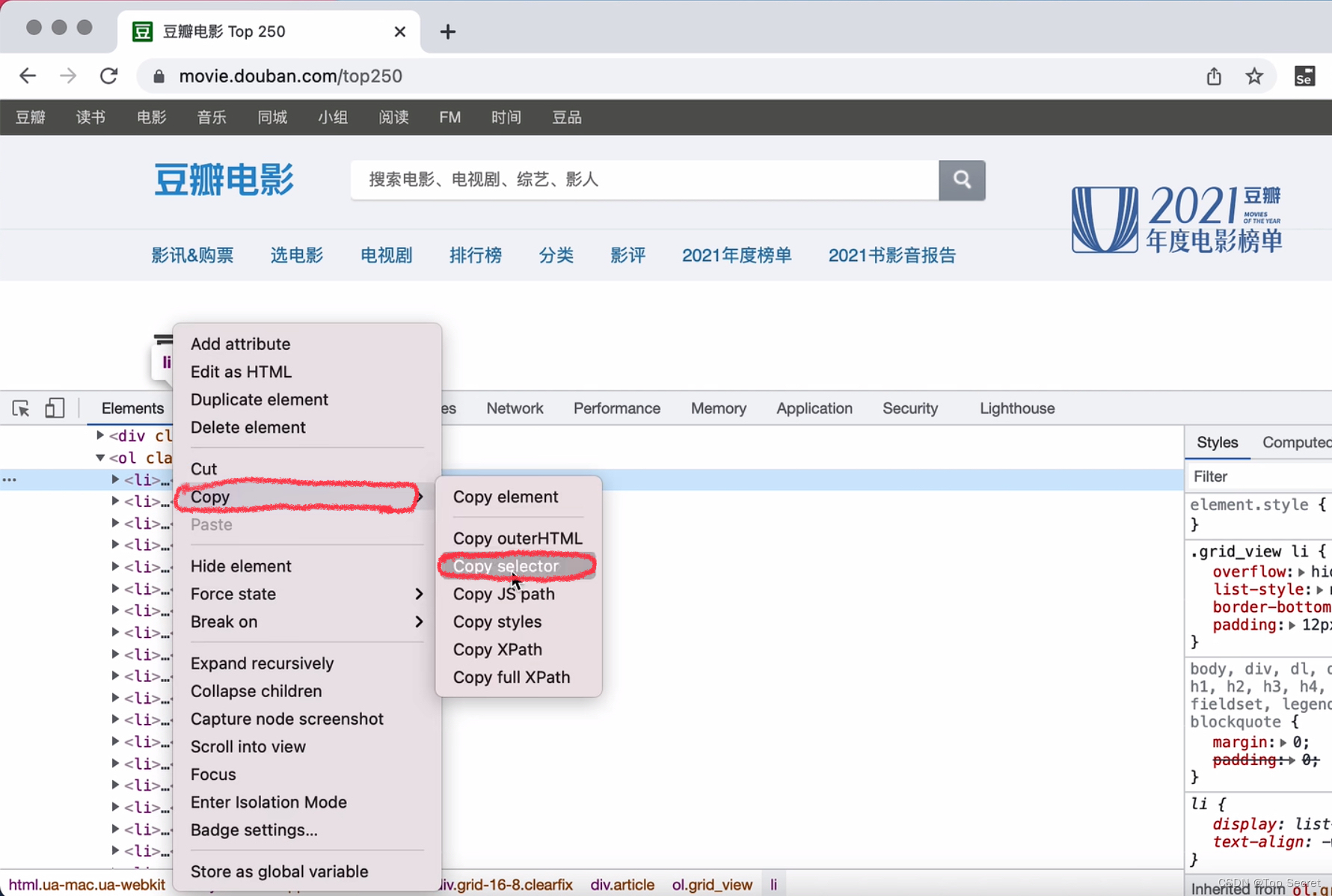Open the Lighthouse tab
The image size is (1332, 896).
[1017, 408]
